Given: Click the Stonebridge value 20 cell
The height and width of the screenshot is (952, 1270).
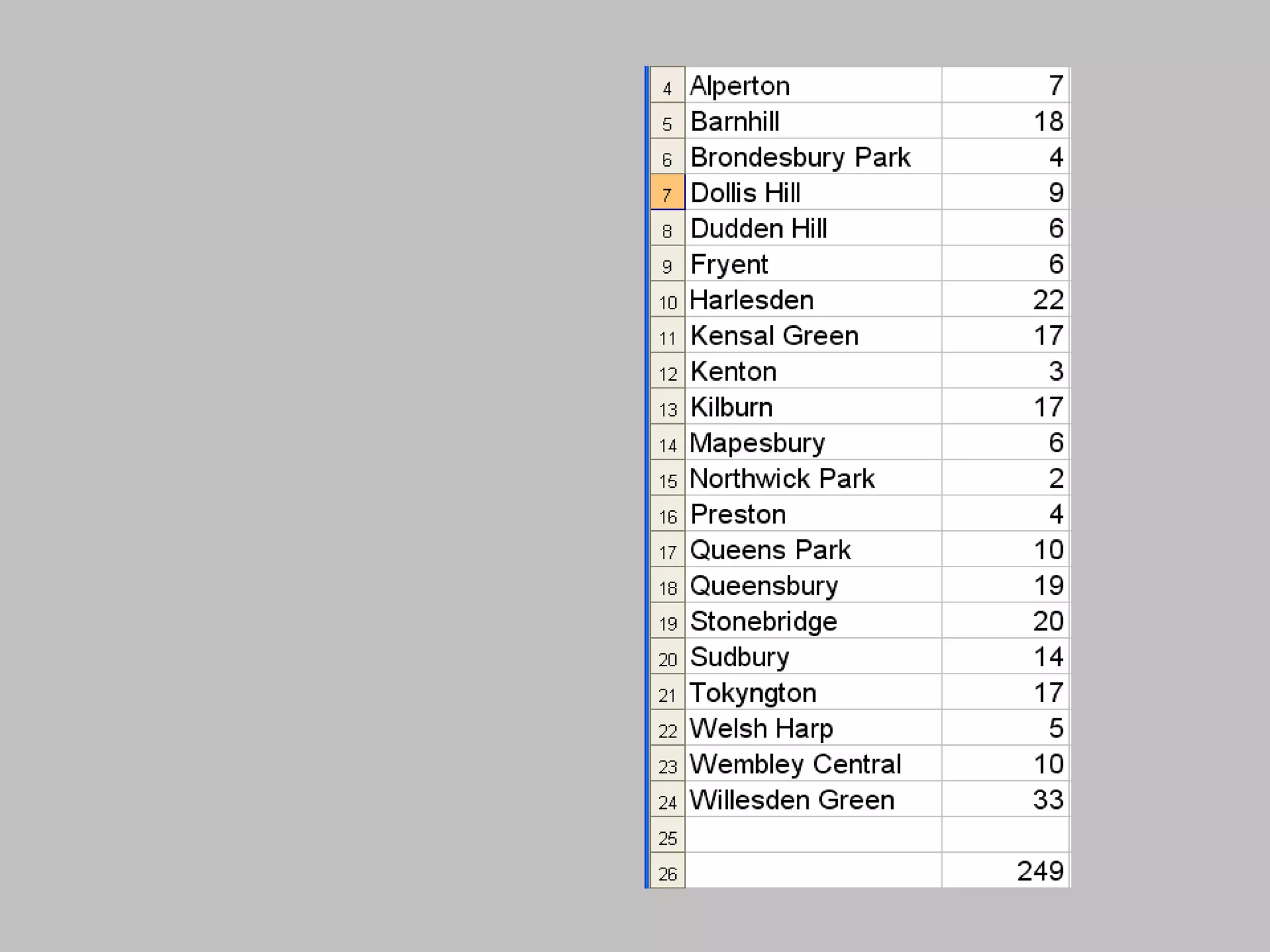Looking at the screenshot, I should [1005, 621].
